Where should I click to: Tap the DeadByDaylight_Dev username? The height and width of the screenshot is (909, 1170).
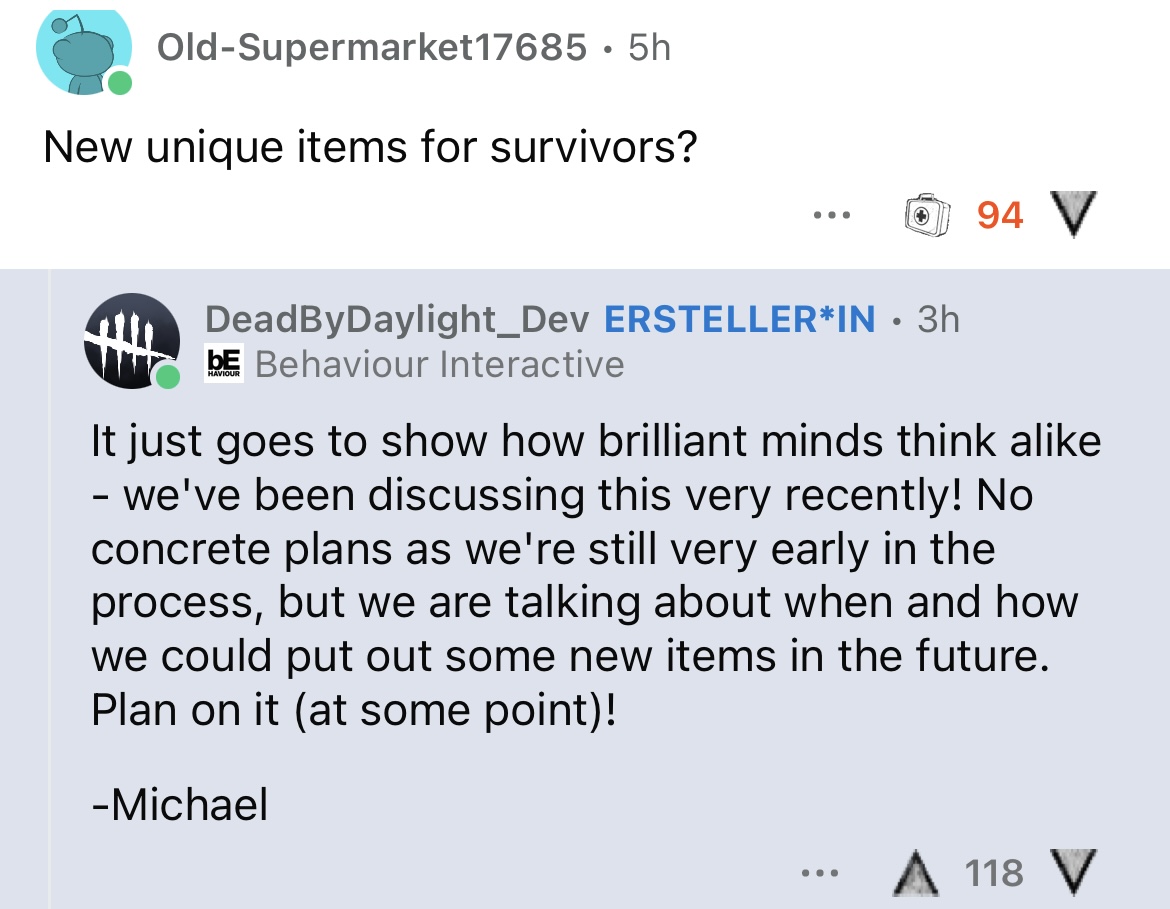397,319
